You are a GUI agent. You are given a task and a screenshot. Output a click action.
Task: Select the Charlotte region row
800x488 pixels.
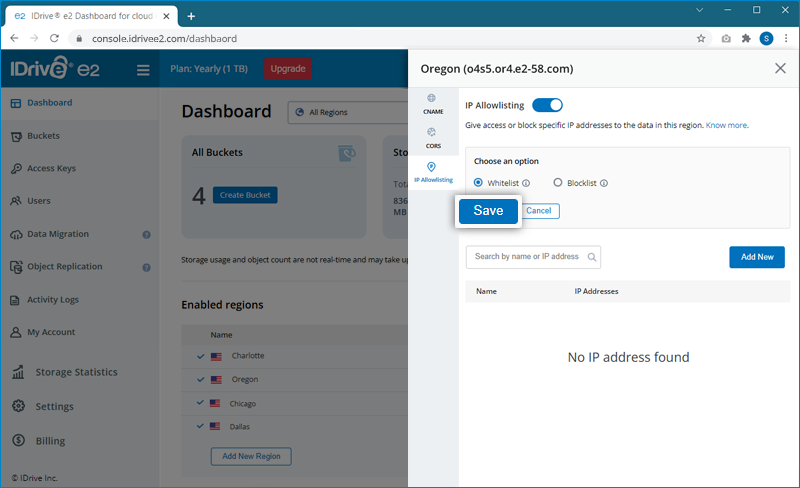[x=295, y=356]
